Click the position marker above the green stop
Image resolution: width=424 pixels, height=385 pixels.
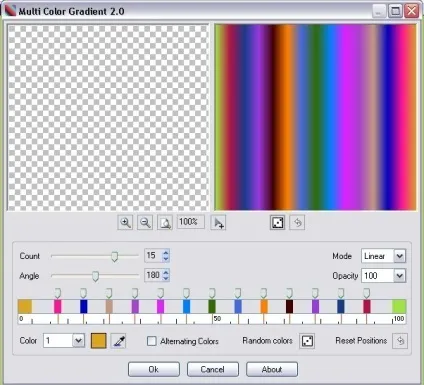(212, 293)
